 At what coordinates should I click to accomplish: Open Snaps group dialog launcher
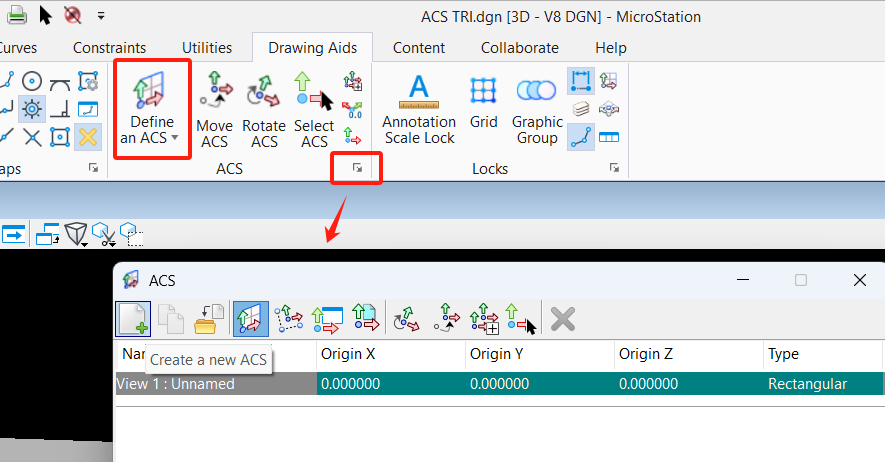point(93,168)
